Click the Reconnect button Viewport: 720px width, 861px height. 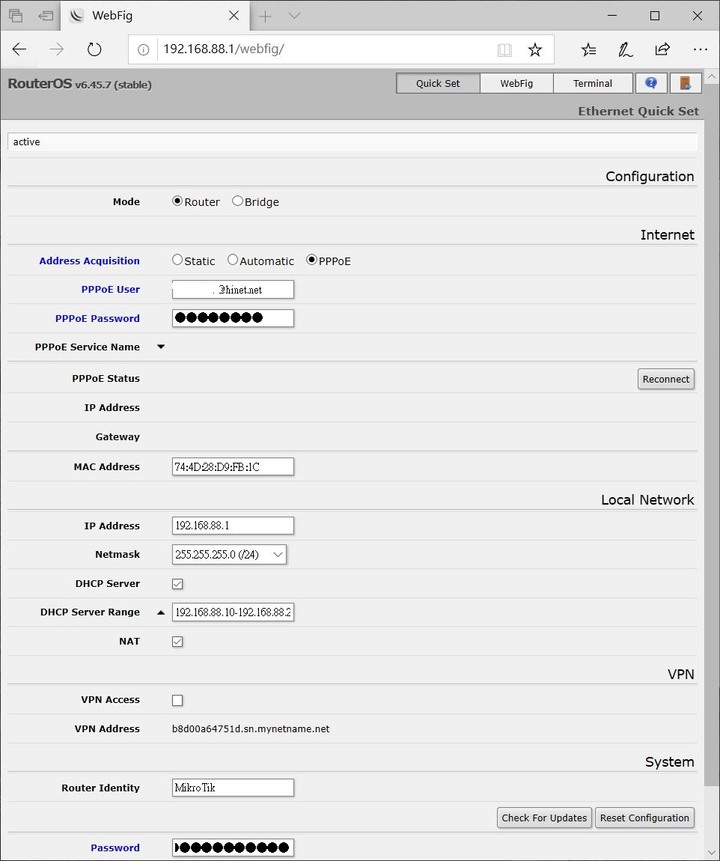pyautogui.click(x=666, y=379)
